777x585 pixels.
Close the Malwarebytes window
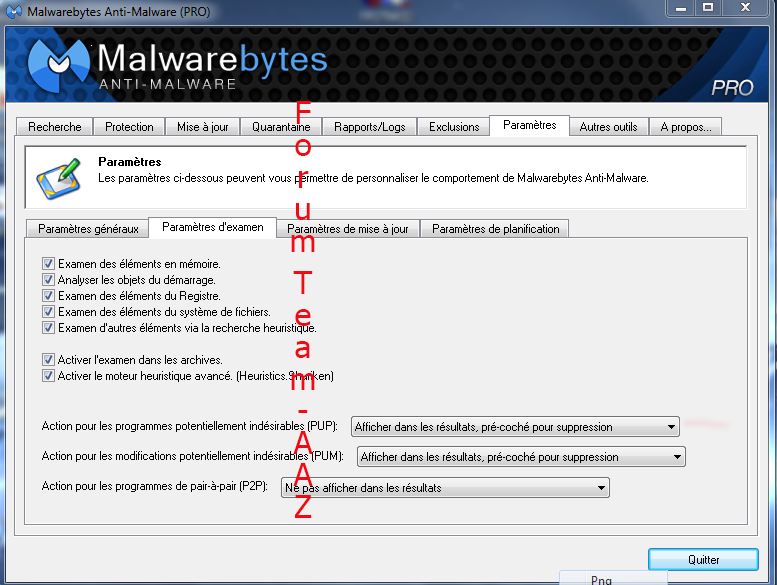coord(745,7)
